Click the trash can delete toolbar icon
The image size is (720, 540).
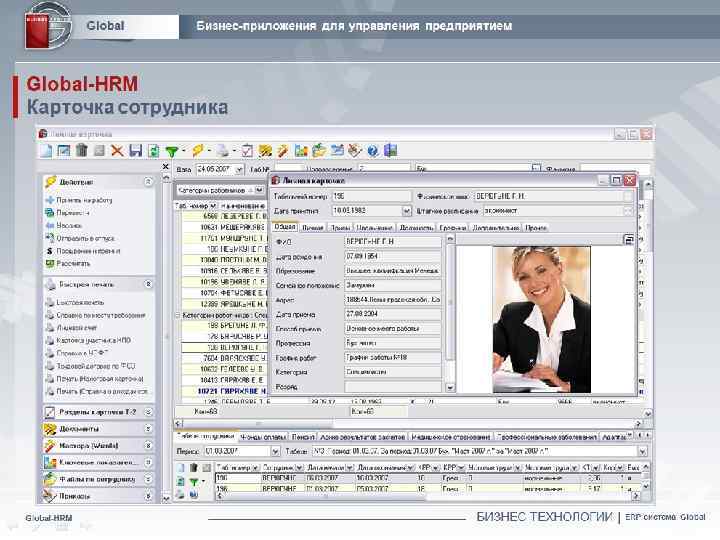82,150
